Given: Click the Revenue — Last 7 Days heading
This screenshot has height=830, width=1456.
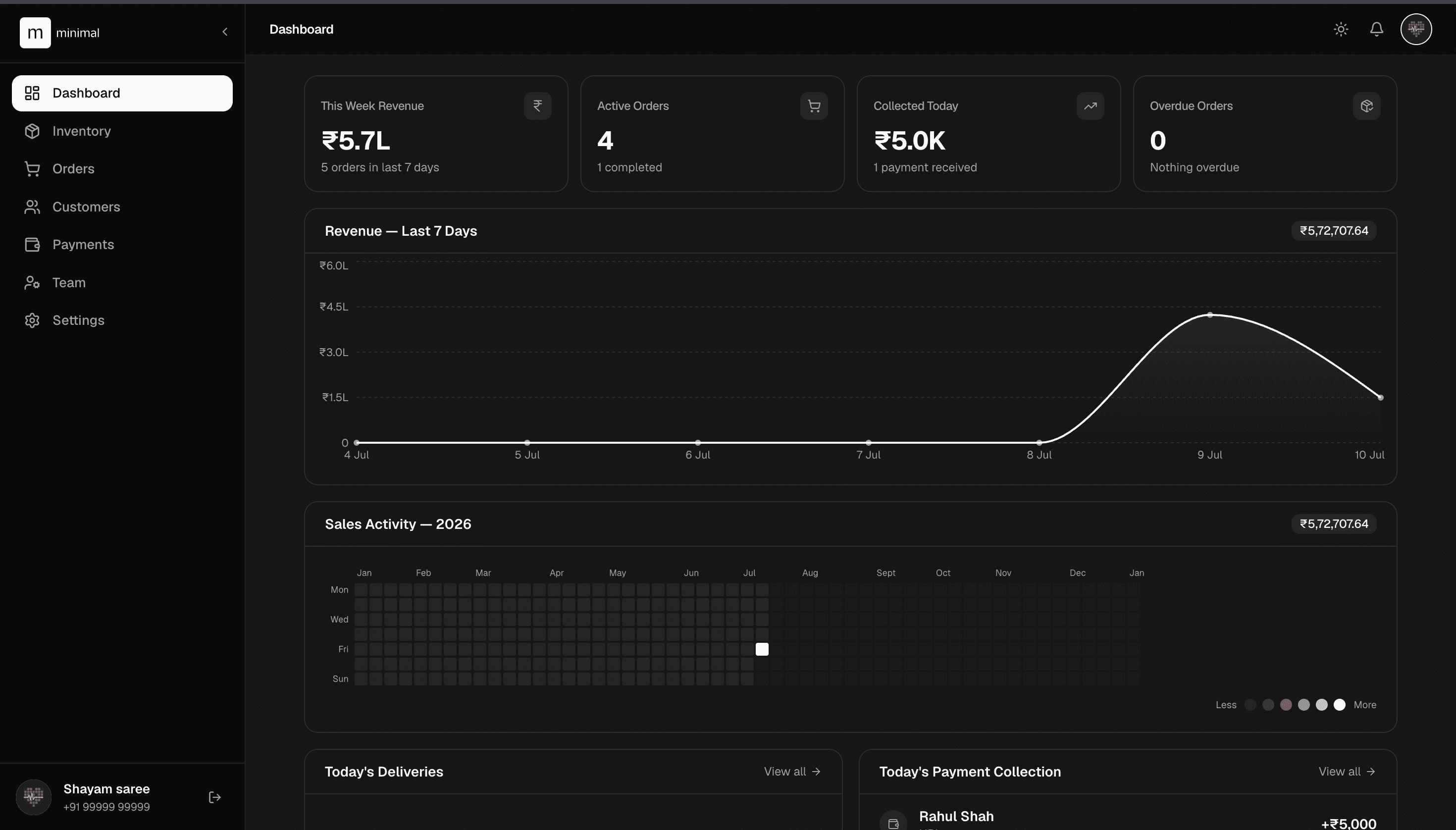Looking at the screenshot, I should pyautogui.click(x=401, y=231).
